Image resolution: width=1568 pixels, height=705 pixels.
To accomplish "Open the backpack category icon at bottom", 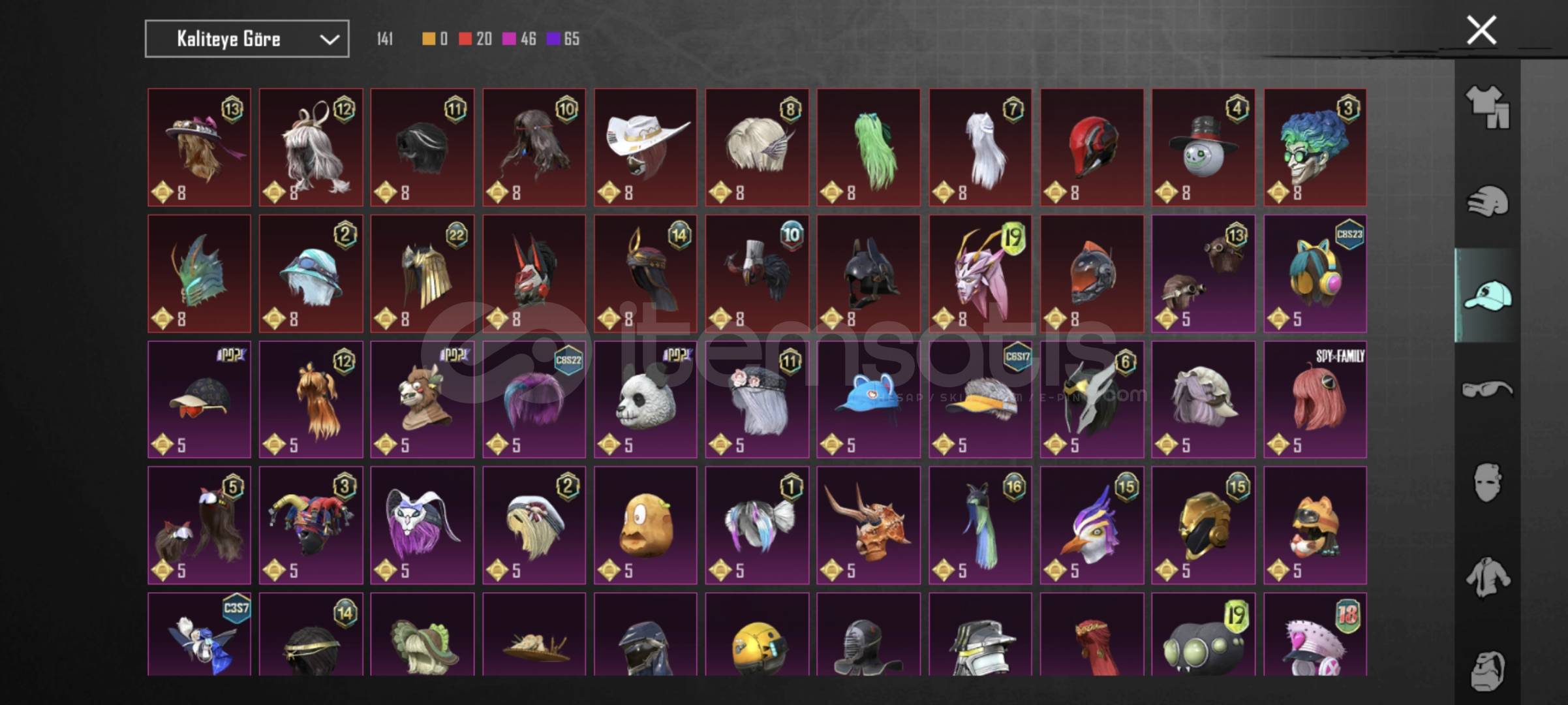I will (1488, 670).
